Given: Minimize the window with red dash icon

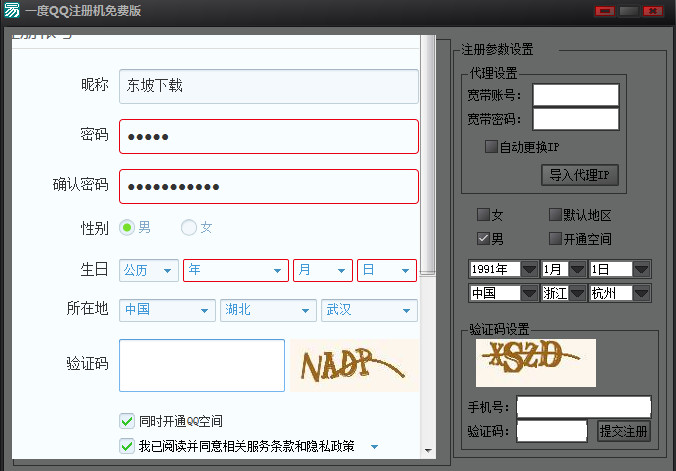Looking at the screenshot, I should pyautogui.click(x=604, y=11).
